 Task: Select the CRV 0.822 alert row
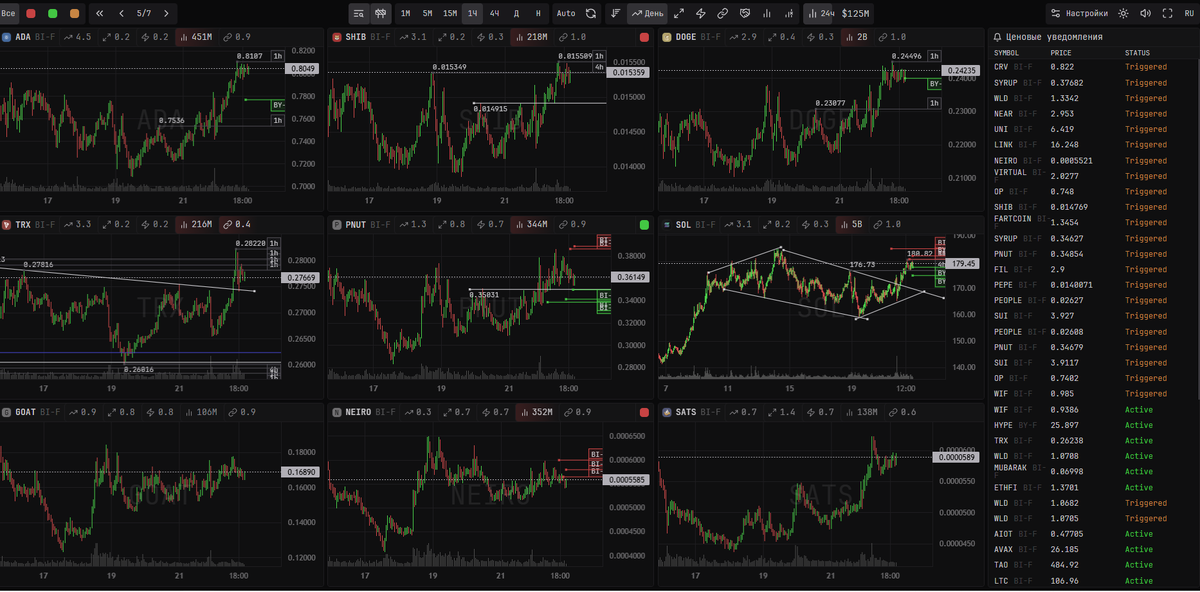[1094, 67]
